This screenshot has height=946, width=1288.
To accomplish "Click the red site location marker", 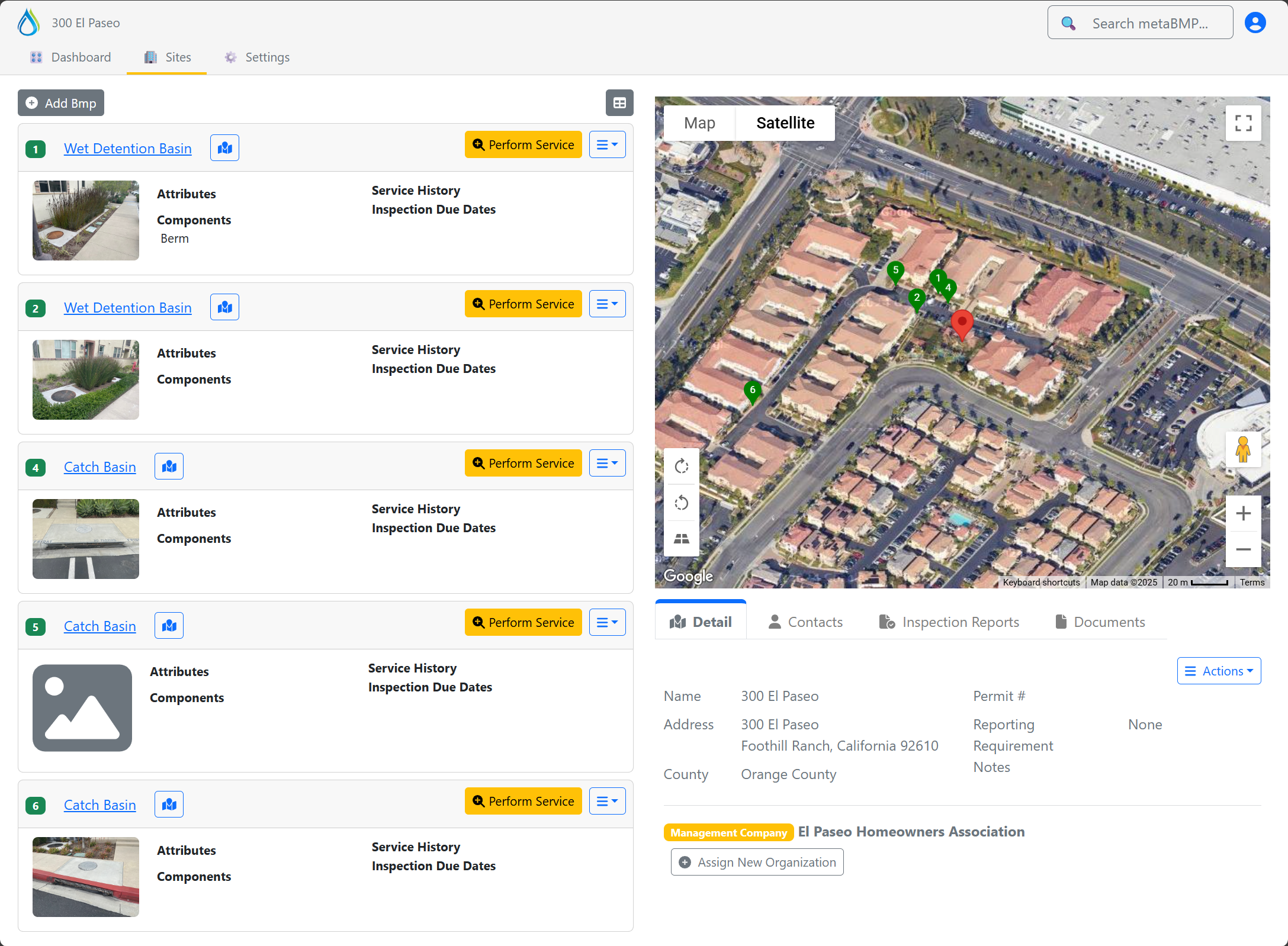I will pyautogui.click(x=962, y=325).
